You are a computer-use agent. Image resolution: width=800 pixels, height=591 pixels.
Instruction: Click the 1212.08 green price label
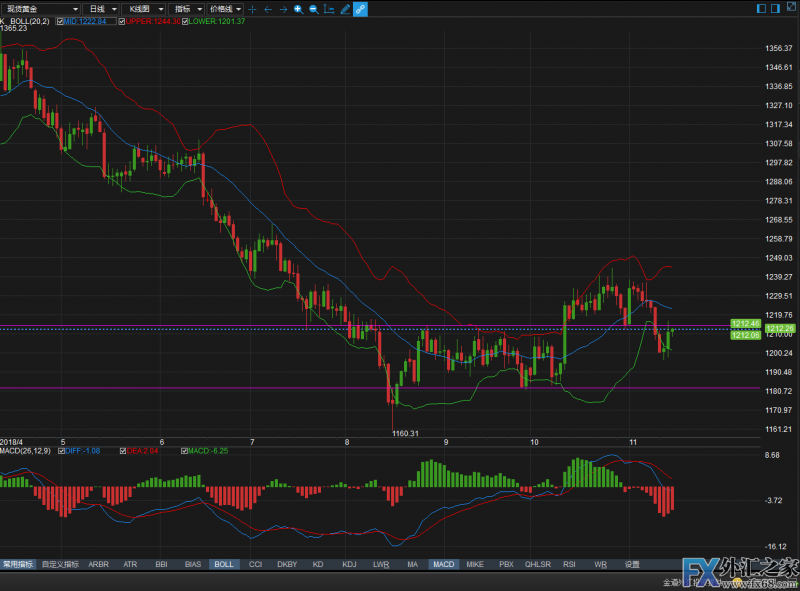(x=745, y=335)
